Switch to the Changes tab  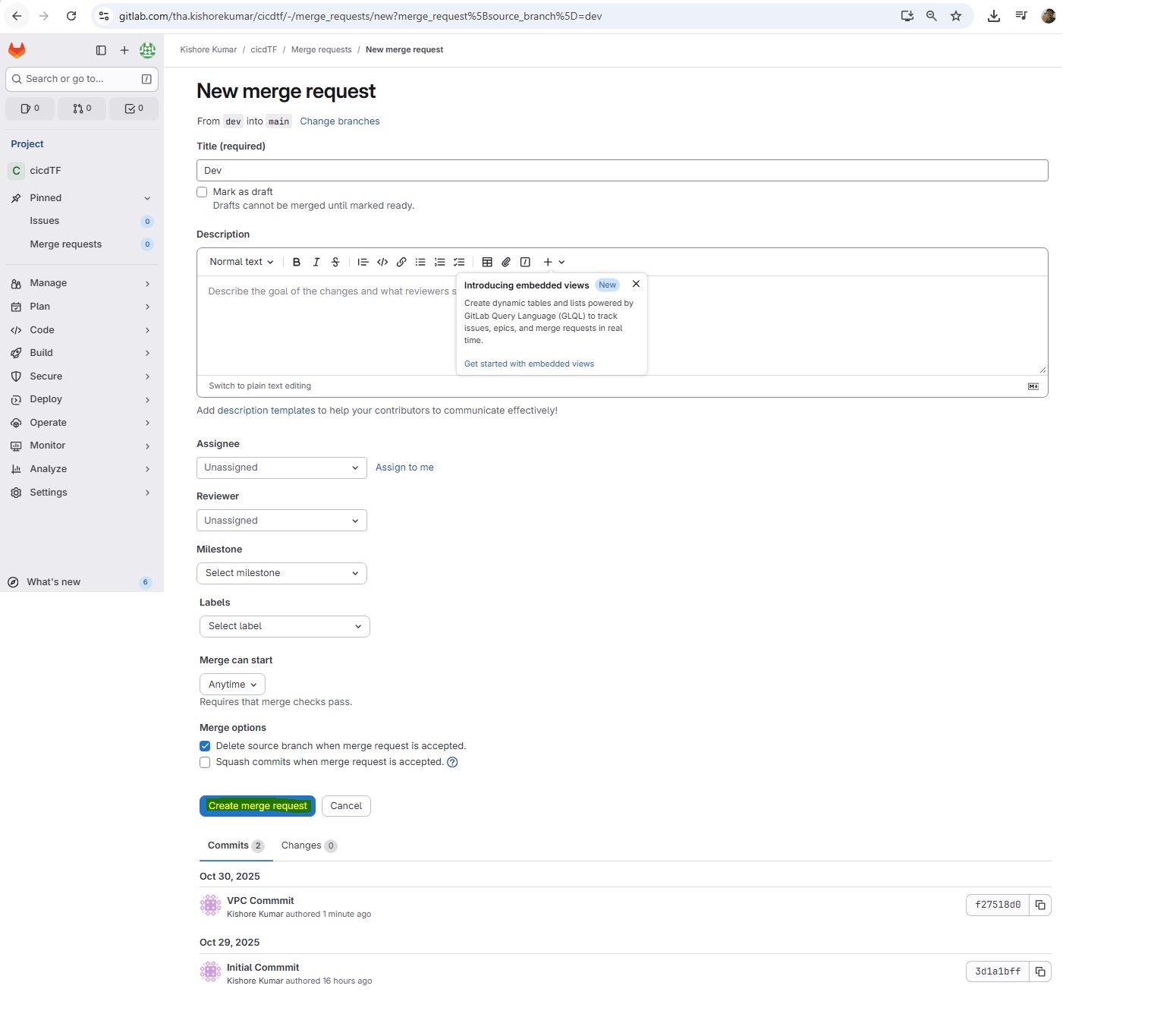click(x=308, y=845)
